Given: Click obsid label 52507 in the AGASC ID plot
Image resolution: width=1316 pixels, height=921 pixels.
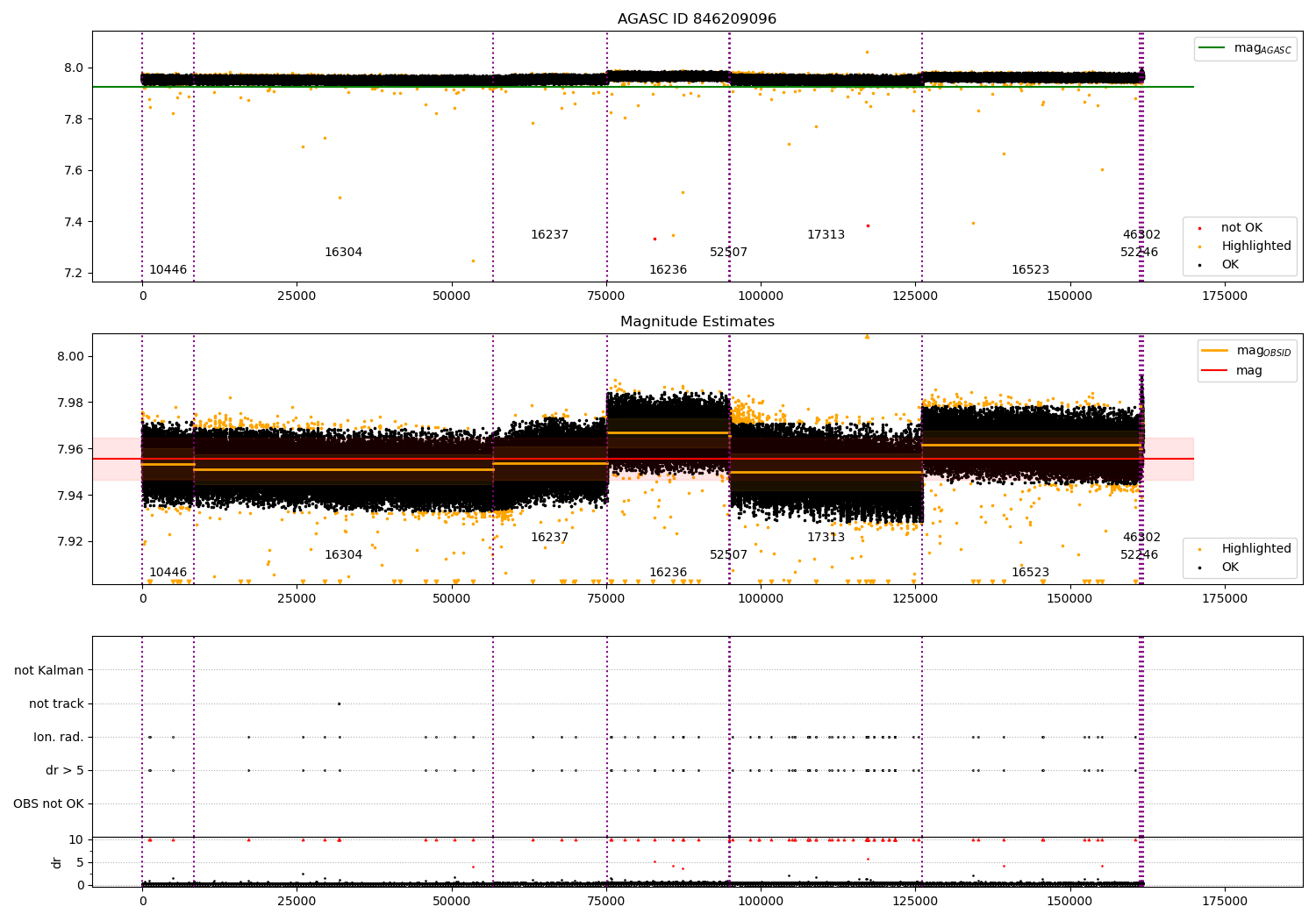Looking at the screenshot, I should 728,253.
